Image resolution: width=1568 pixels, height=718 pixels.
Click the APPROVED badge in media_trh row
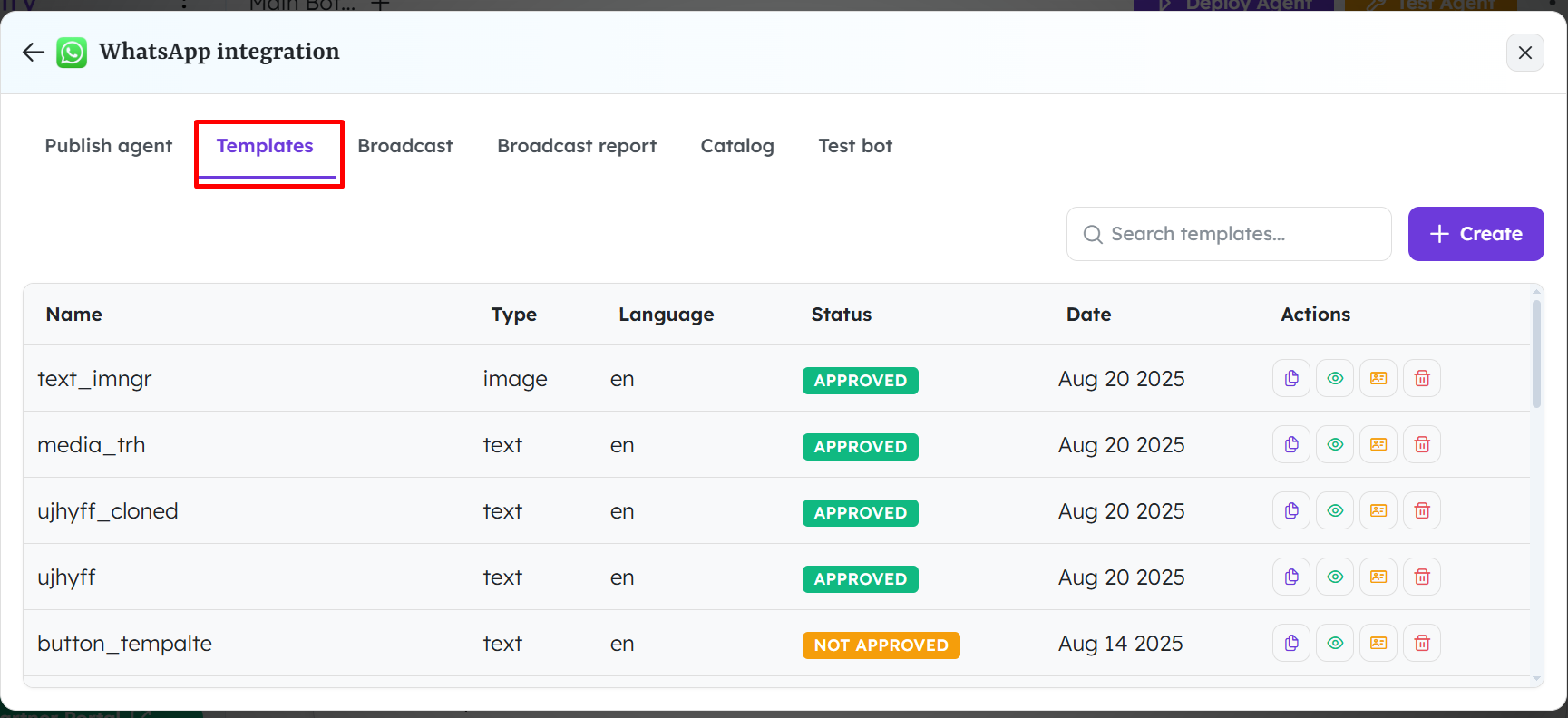pos(861,447)
